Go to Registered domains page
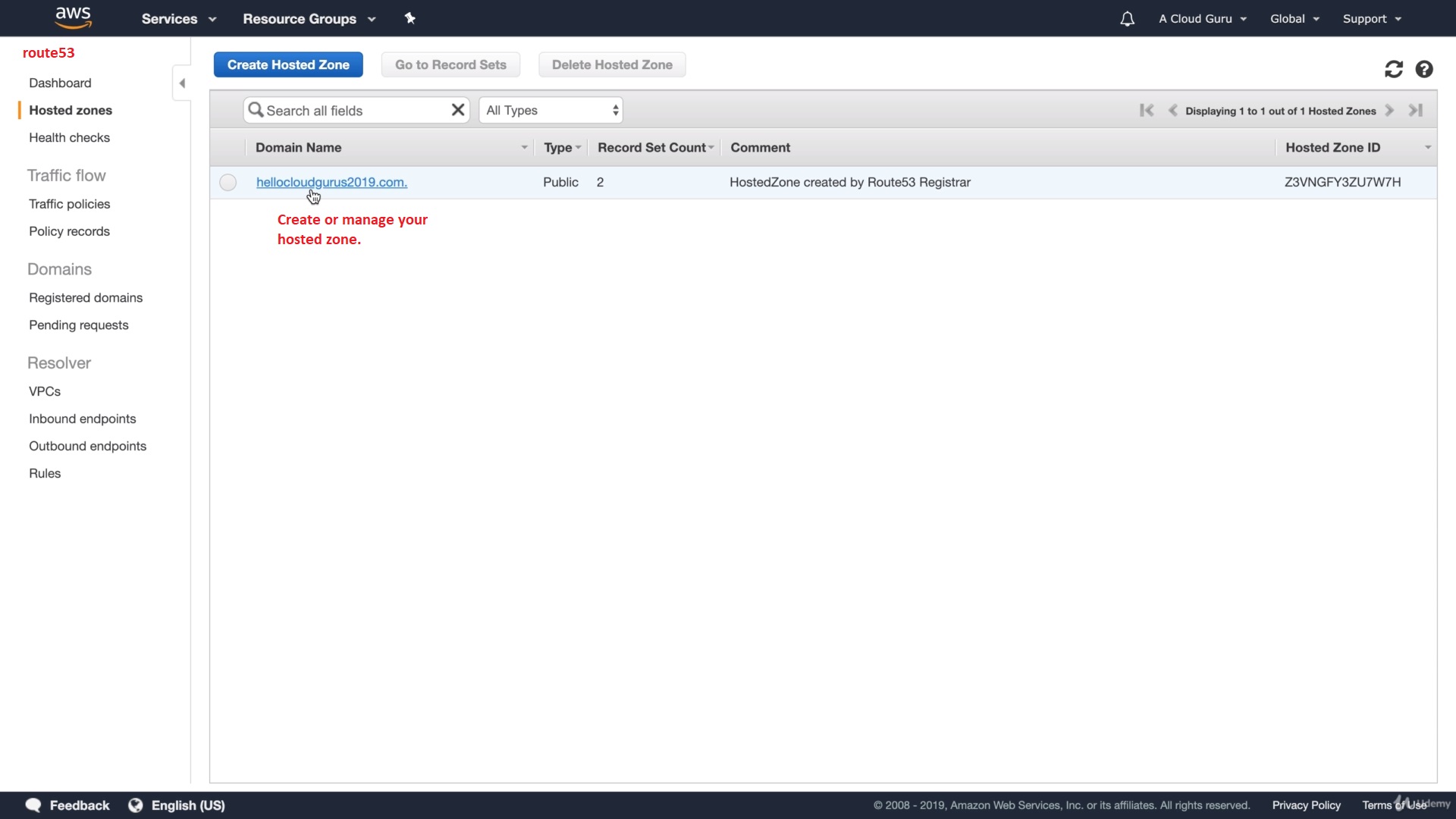Screen dimensions: 1456x819 tap(86, 298)
